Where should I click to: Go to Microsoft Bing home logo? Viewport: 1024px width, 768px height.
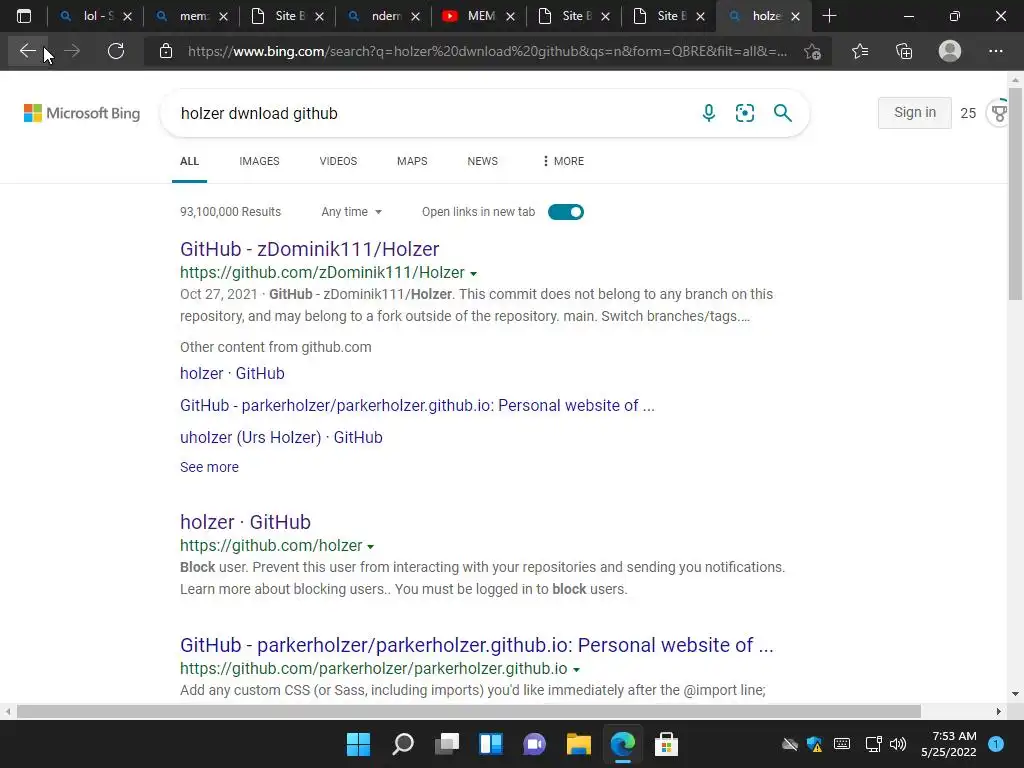point(82,113)
